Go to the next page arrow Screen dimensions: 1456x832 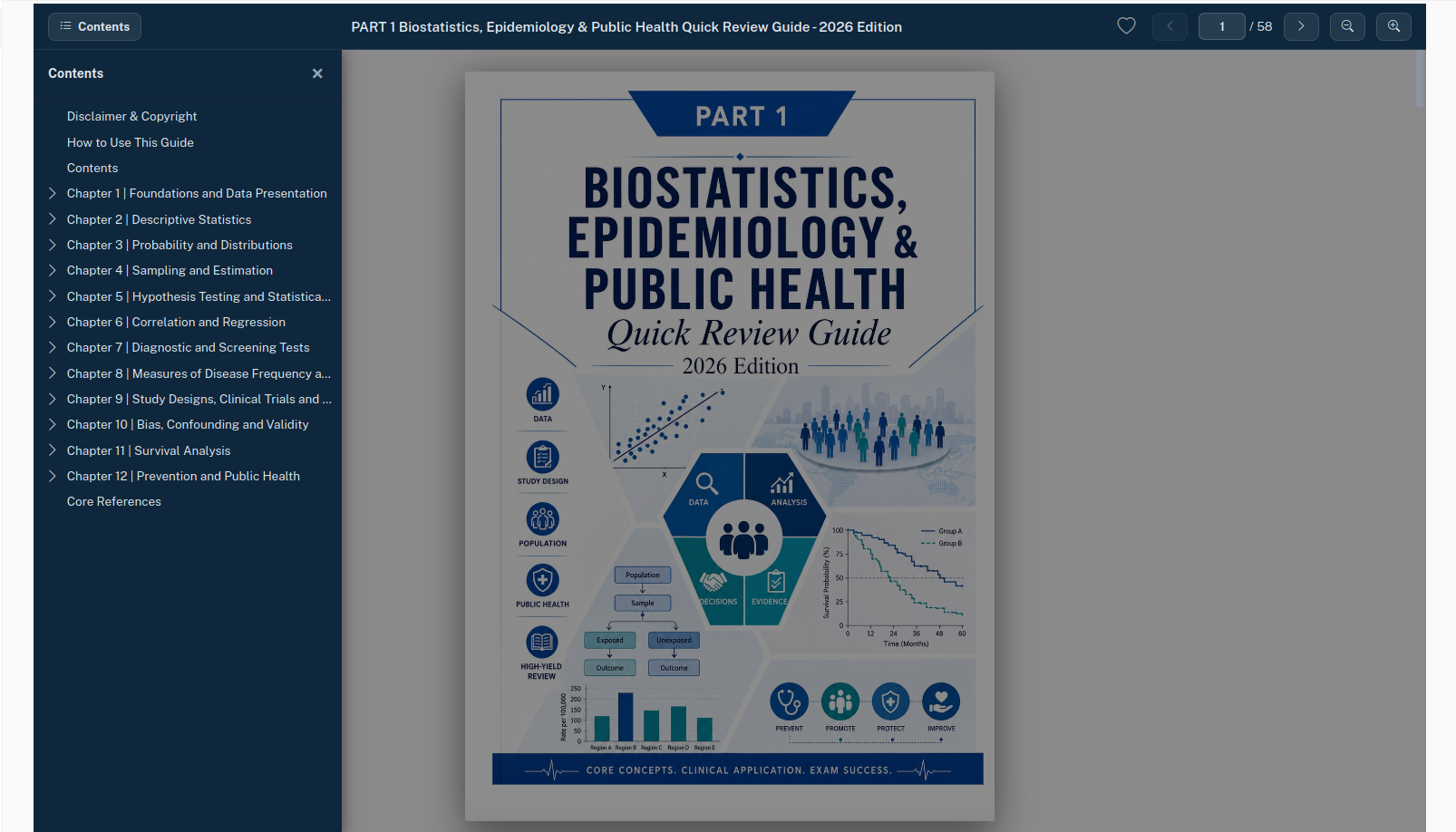(x=1301, y=26)
